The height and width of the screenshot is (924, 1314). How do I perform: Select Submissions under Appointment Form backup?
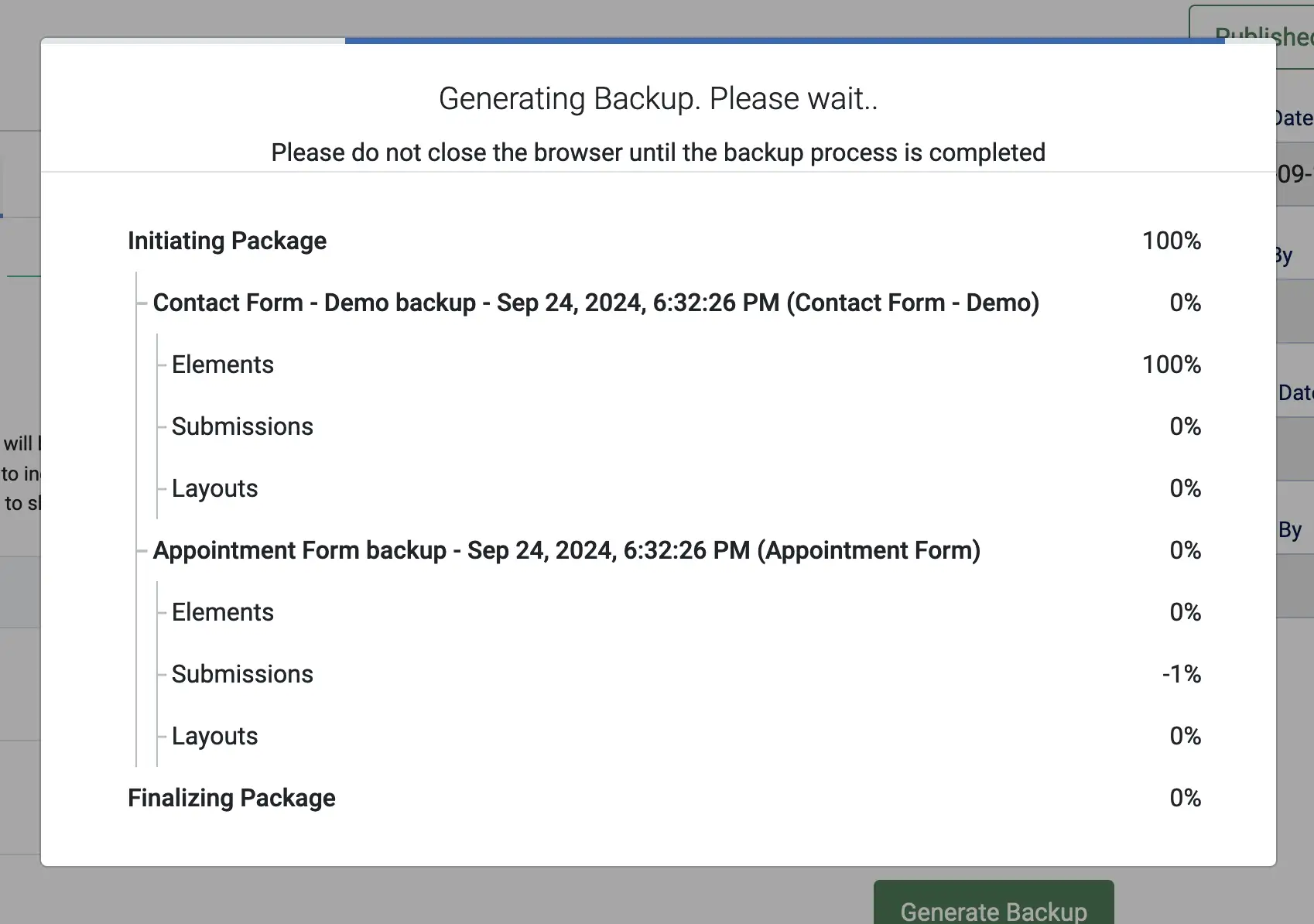point(242,674)
